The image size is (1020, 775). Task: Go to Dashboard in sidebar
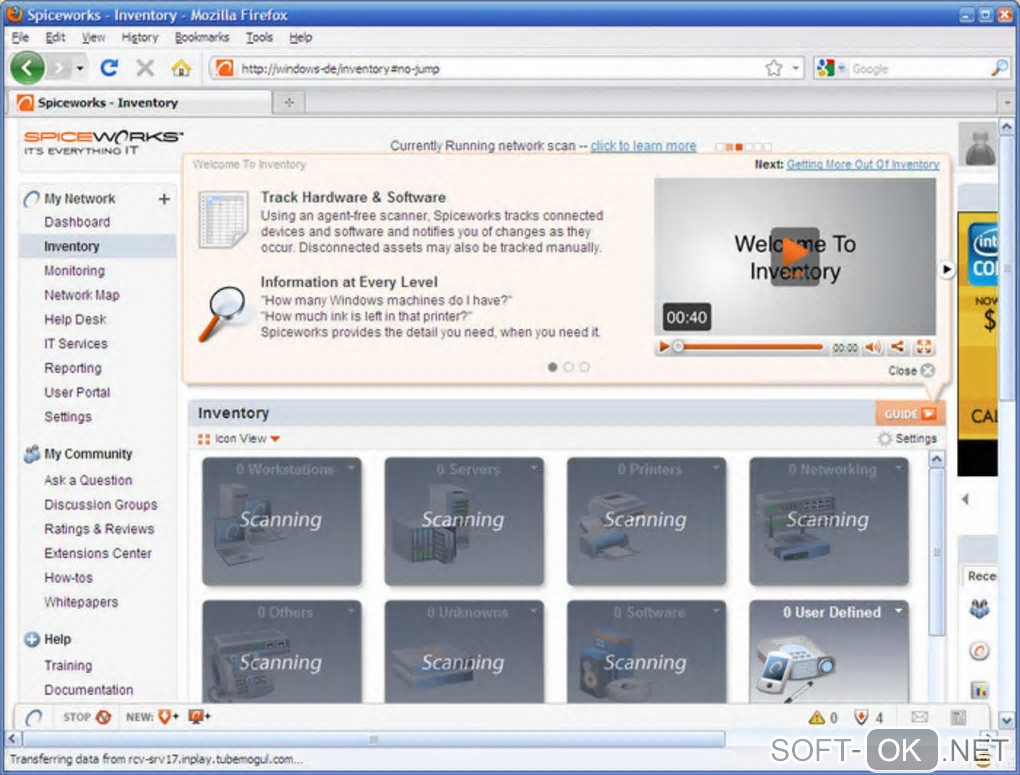click(77, 222)
